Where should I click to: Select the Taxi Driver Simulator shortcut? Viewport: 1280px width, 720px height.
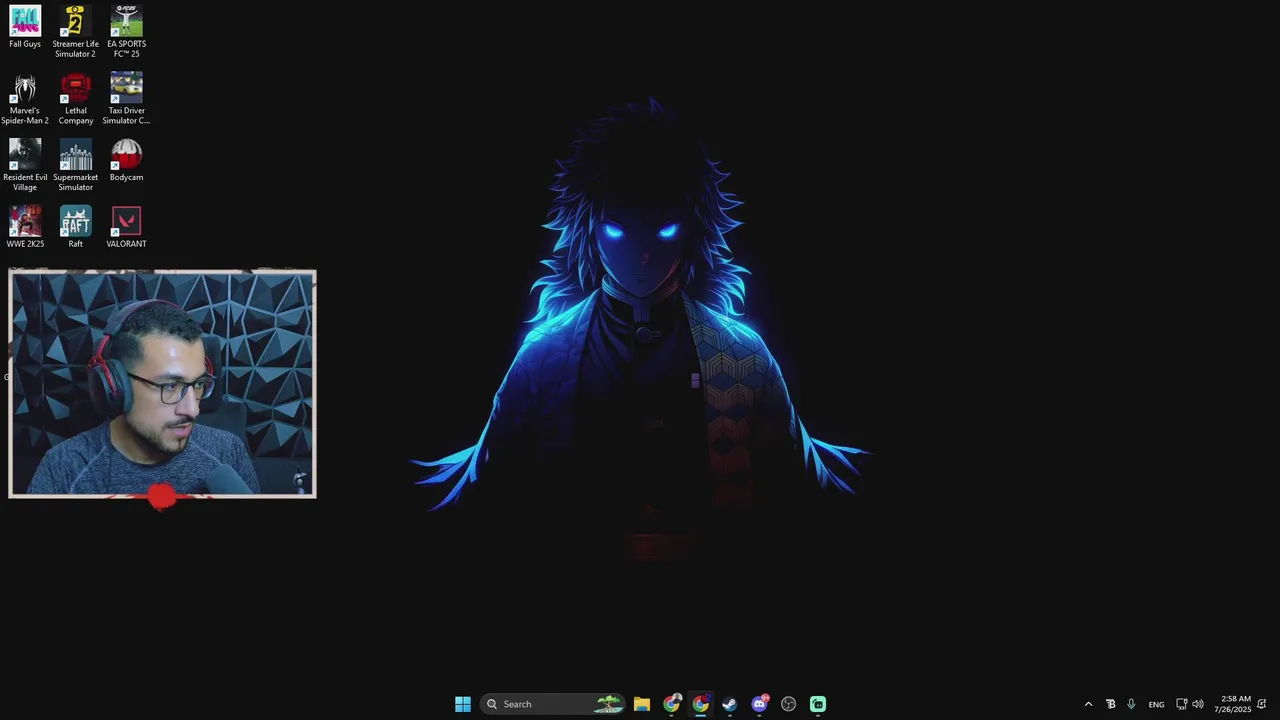point(127,98)
